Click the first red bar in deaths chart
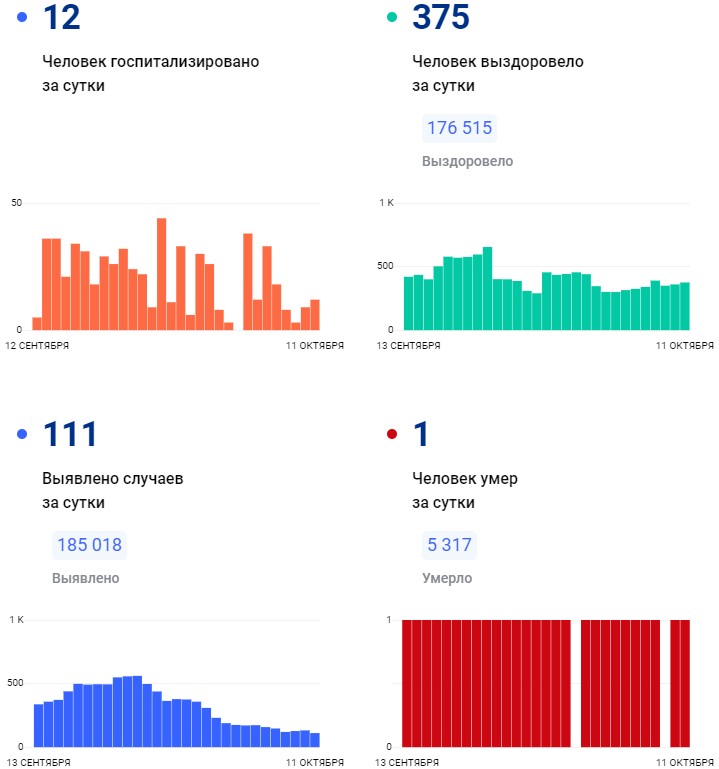 coord(407,683)
